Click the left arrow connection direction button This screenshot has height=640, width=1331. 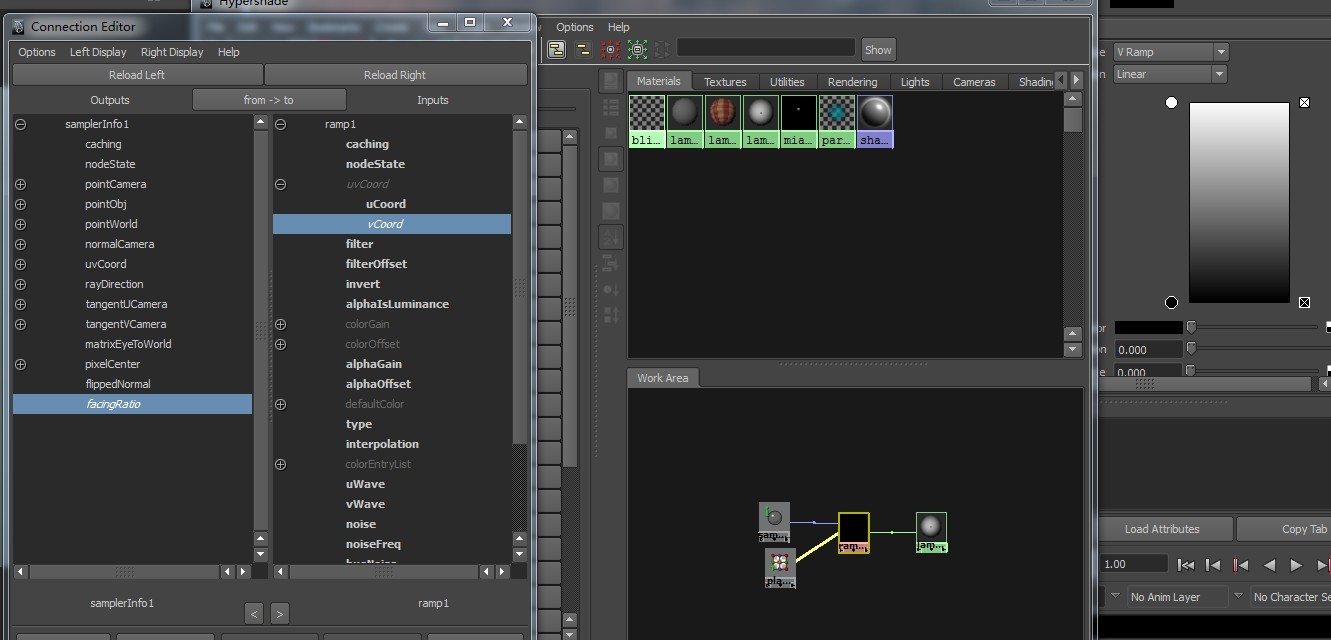pos(254,613)
